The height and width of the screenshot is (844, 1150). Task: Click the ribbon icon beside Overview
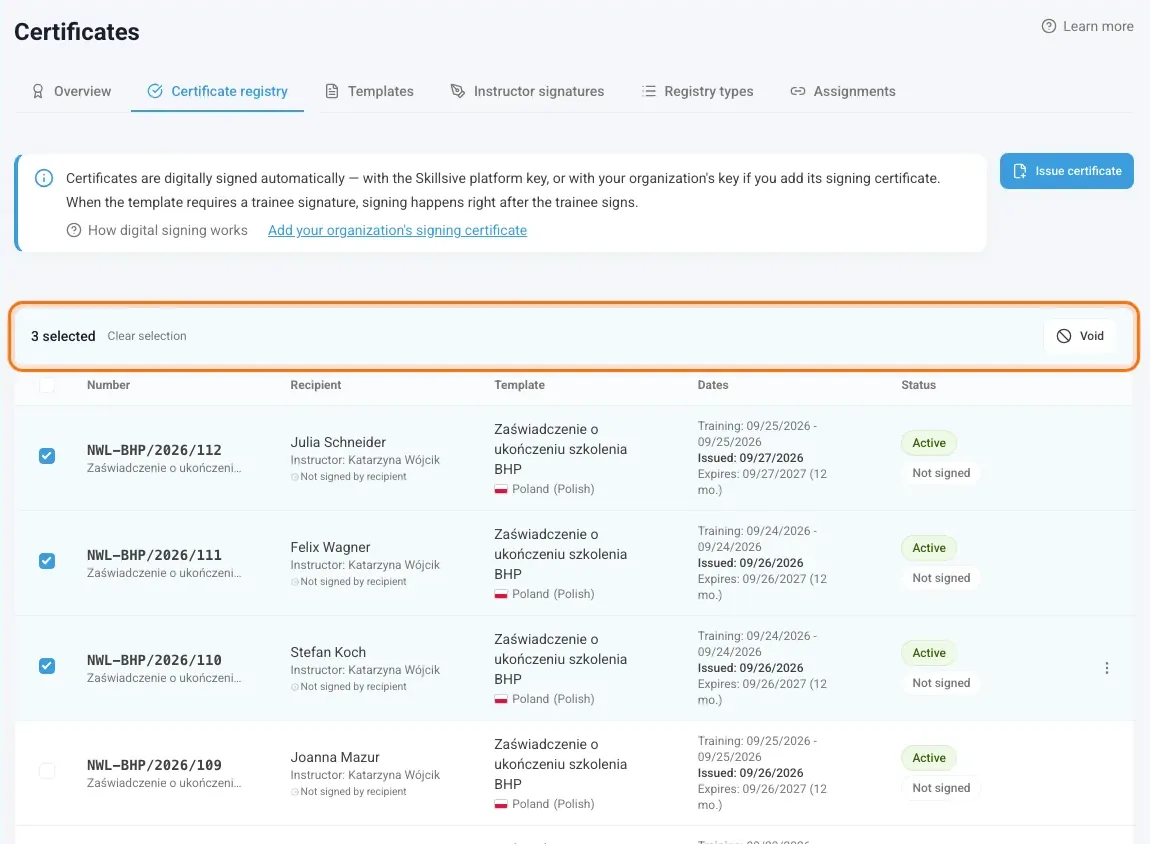click(x=37, y=91)
